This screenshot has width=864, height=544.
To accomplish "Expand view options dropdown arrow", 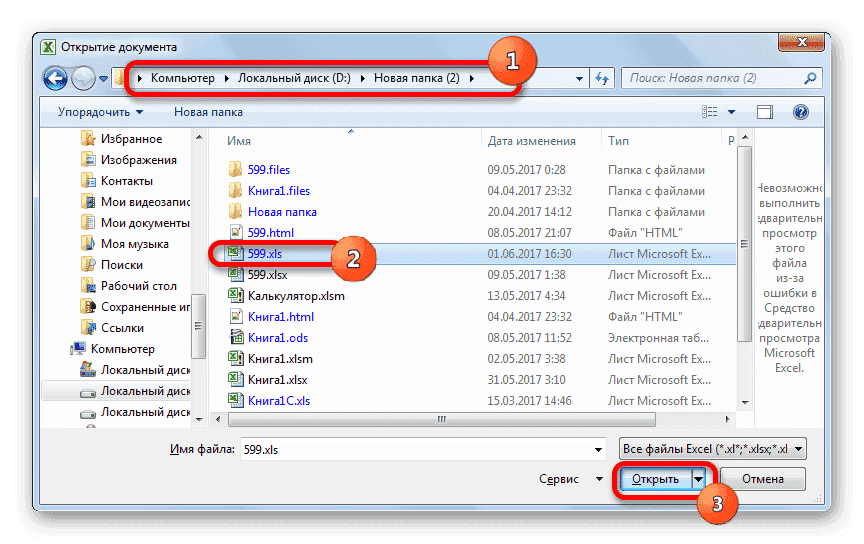I will (731, 112).
